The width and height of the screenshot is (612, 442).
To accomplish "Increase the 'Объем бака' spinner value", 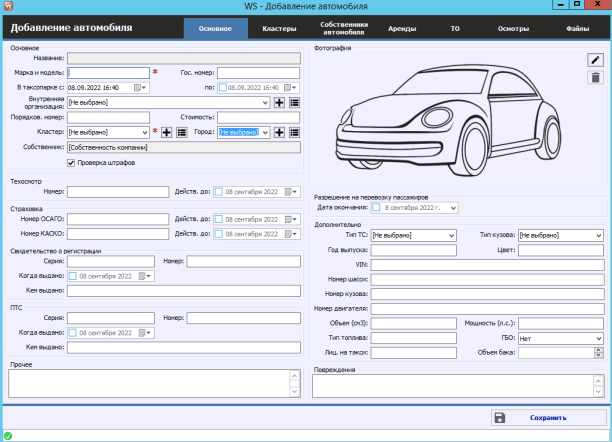I will pyautogui.click(x=598, y=349).
